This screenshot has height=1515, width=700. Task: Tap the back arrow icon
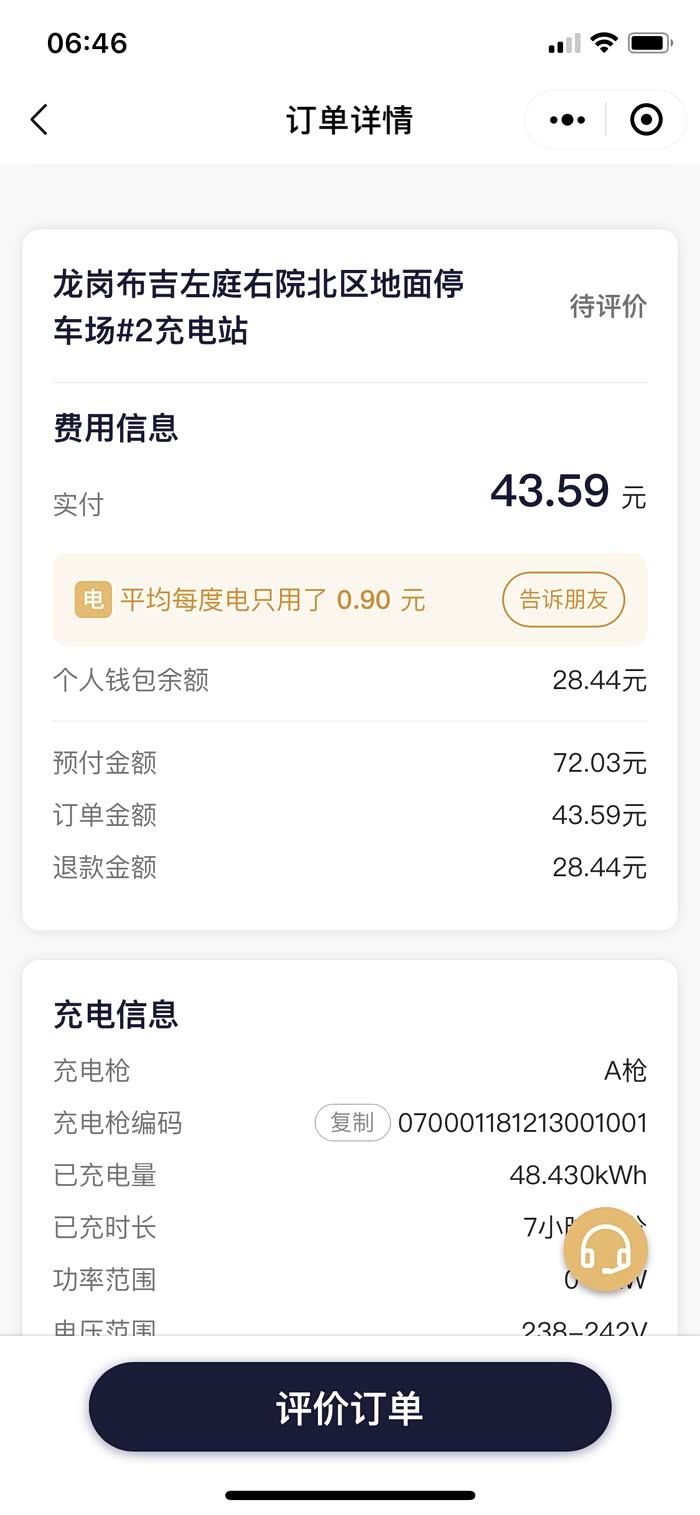coord(39,120)
